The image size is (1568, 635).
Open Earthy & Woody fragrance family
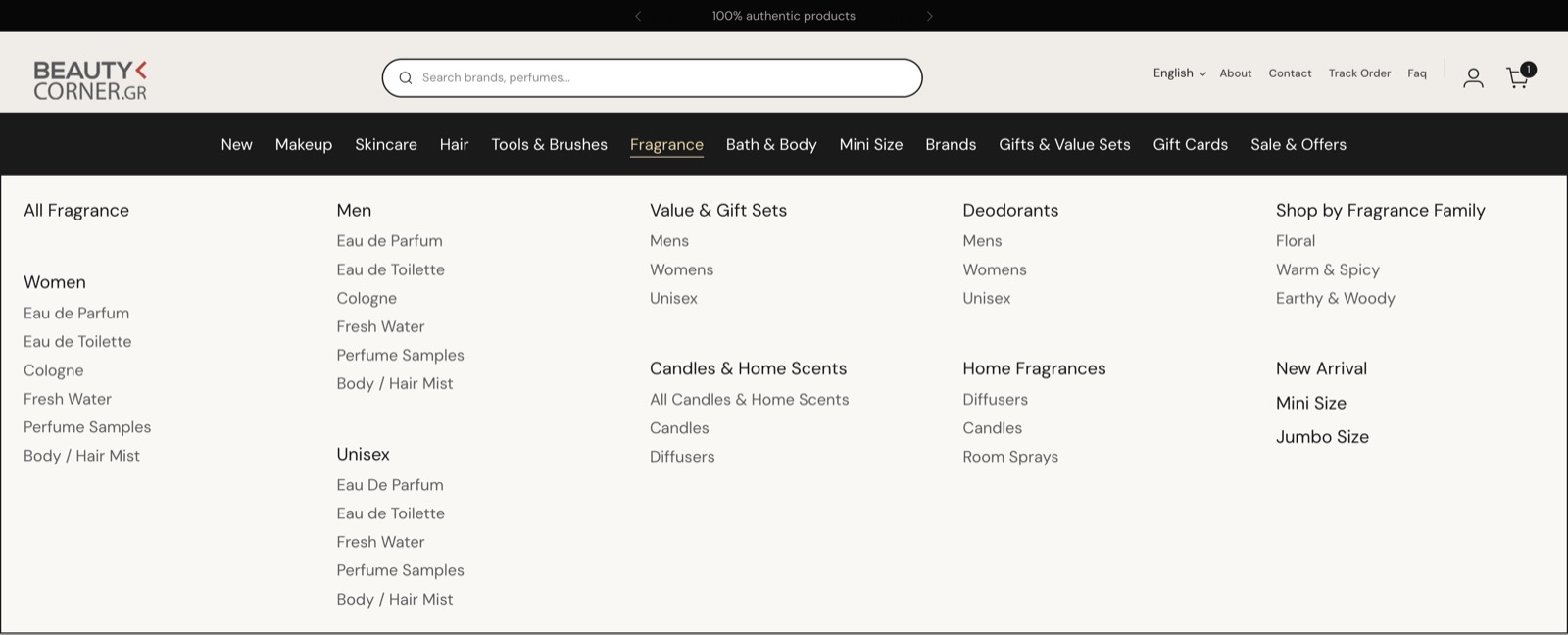click(1336, 298)
